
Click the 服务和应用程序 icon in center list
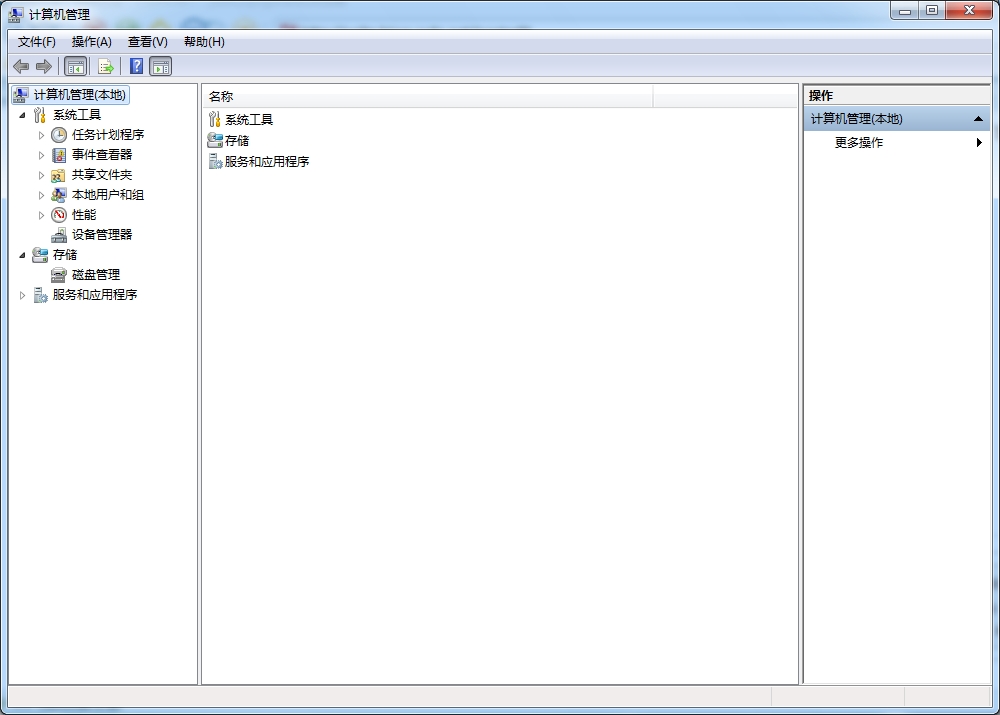(x=216, y=161)
